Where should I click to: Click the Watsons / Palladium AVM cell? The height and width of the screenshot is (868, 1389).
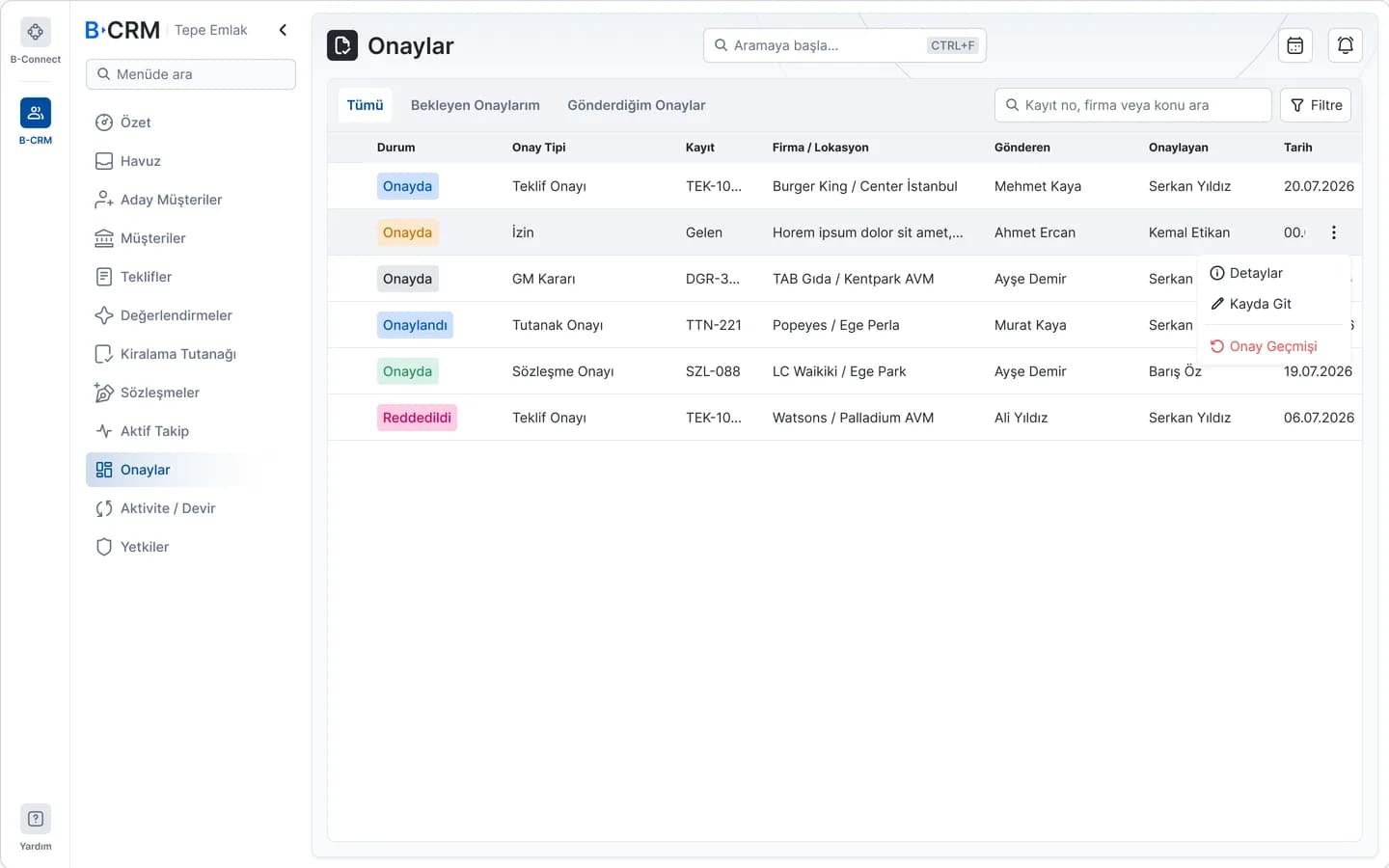(854, 418)
